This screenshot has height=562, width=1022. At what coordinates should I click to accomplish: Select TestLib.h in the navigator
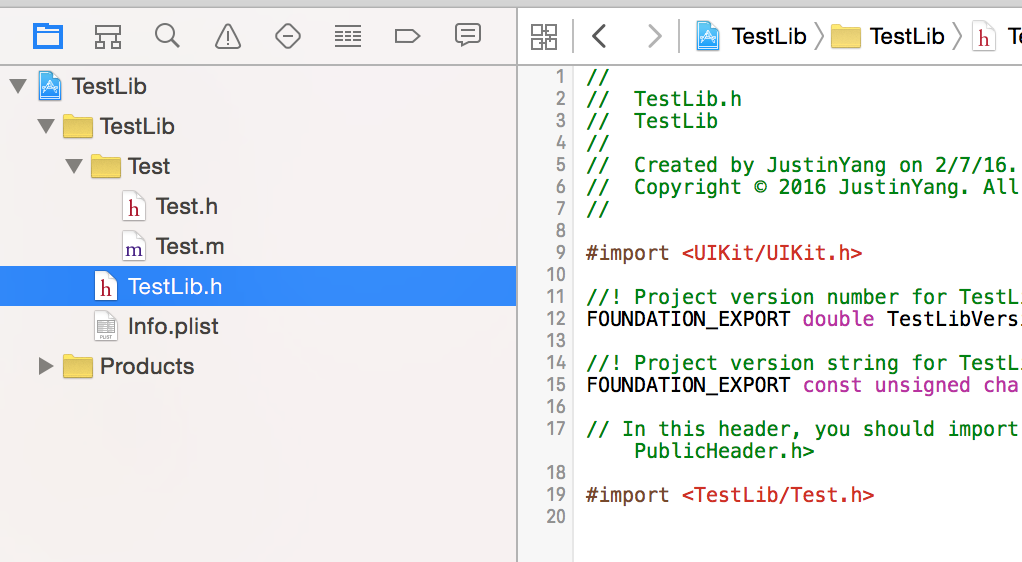258,286
